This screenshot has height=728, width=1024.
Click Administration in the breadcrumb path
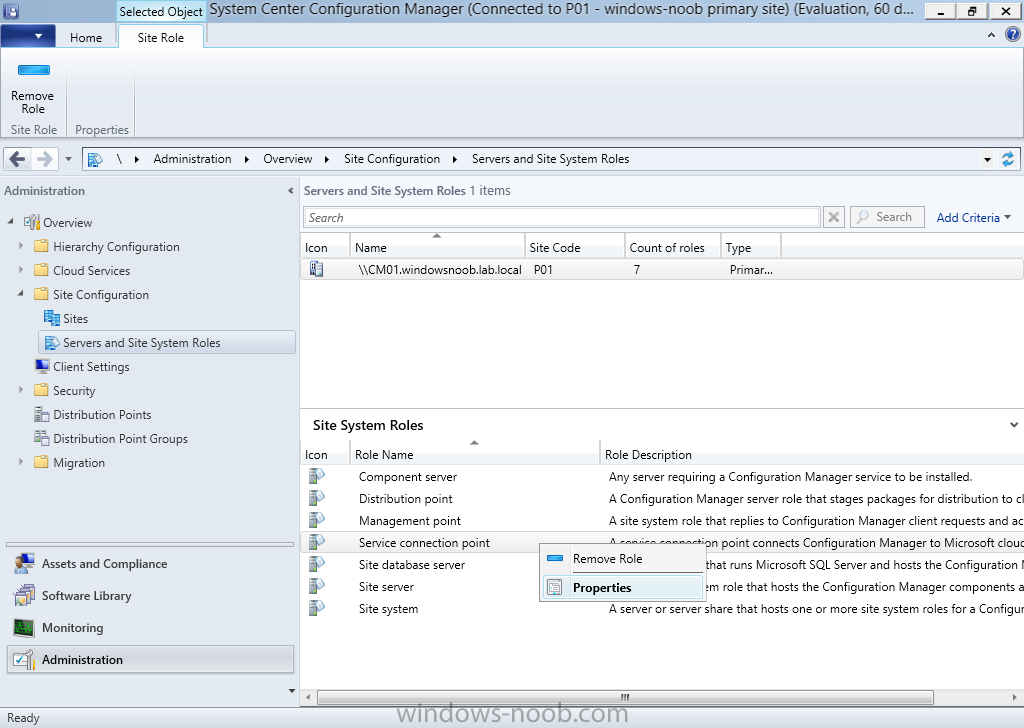click(192, 159)
